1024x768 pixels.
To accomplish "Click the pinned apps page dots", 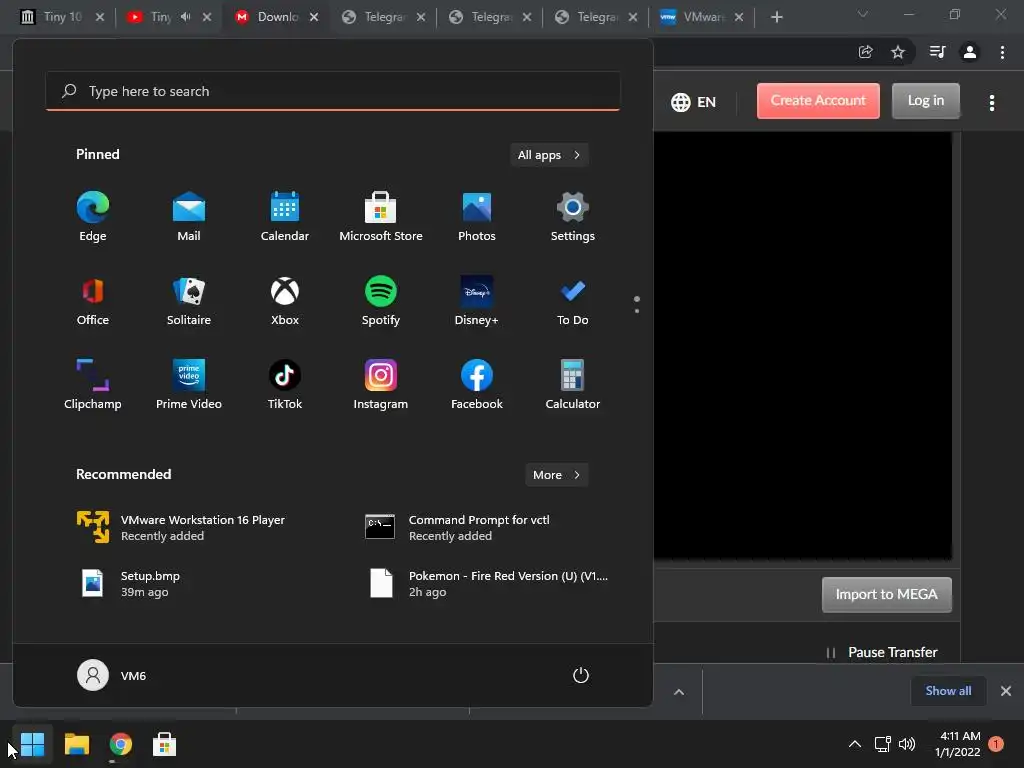I will 637,304.
